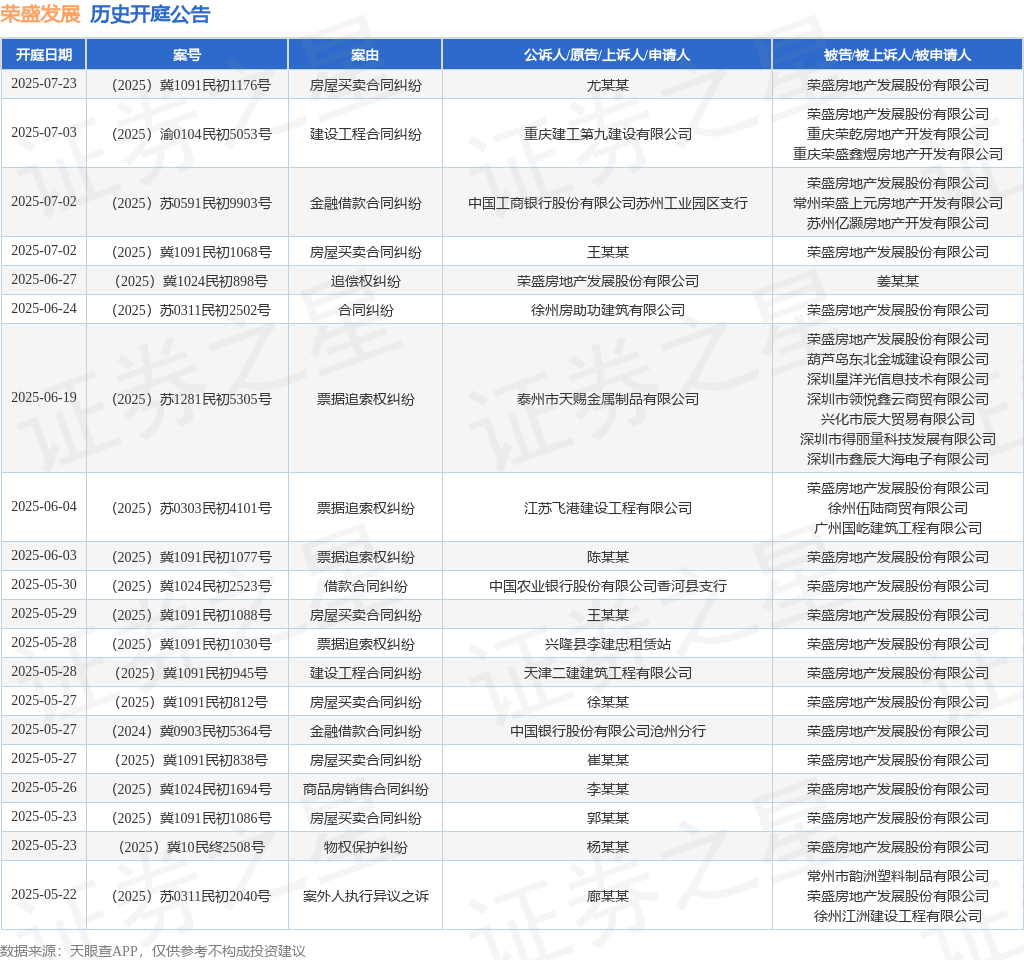Select plaintiff 泰州市天赐金属制品有限公司
This screenshot has width=1024, height=960.
coord(607,399)
